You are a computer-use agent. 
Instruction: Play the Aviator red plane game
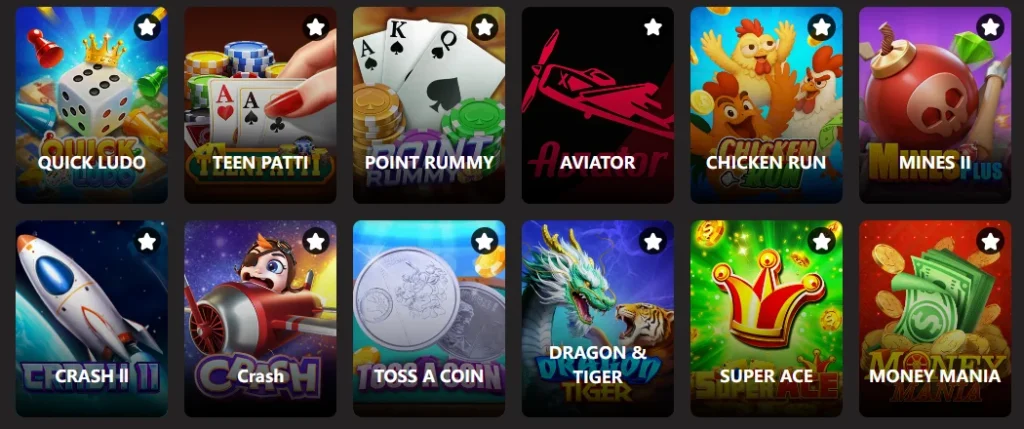pos(598,105)
